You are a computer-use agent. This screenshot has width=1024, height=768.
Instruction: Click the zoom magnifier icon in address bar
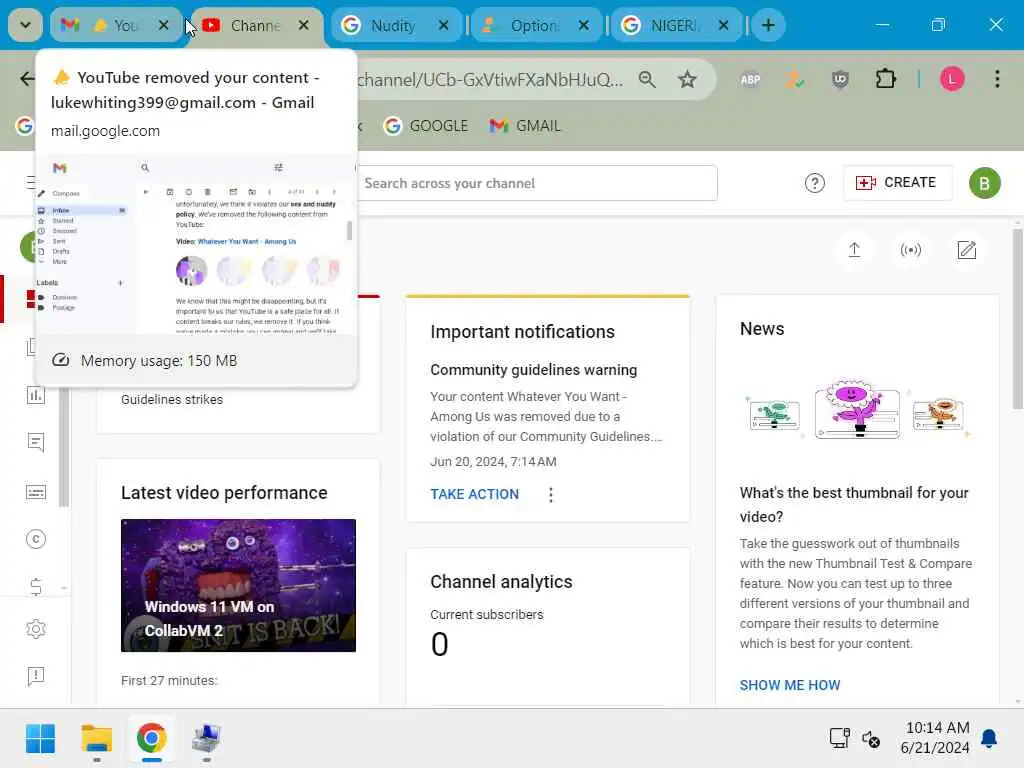click(x=647, y=80)
